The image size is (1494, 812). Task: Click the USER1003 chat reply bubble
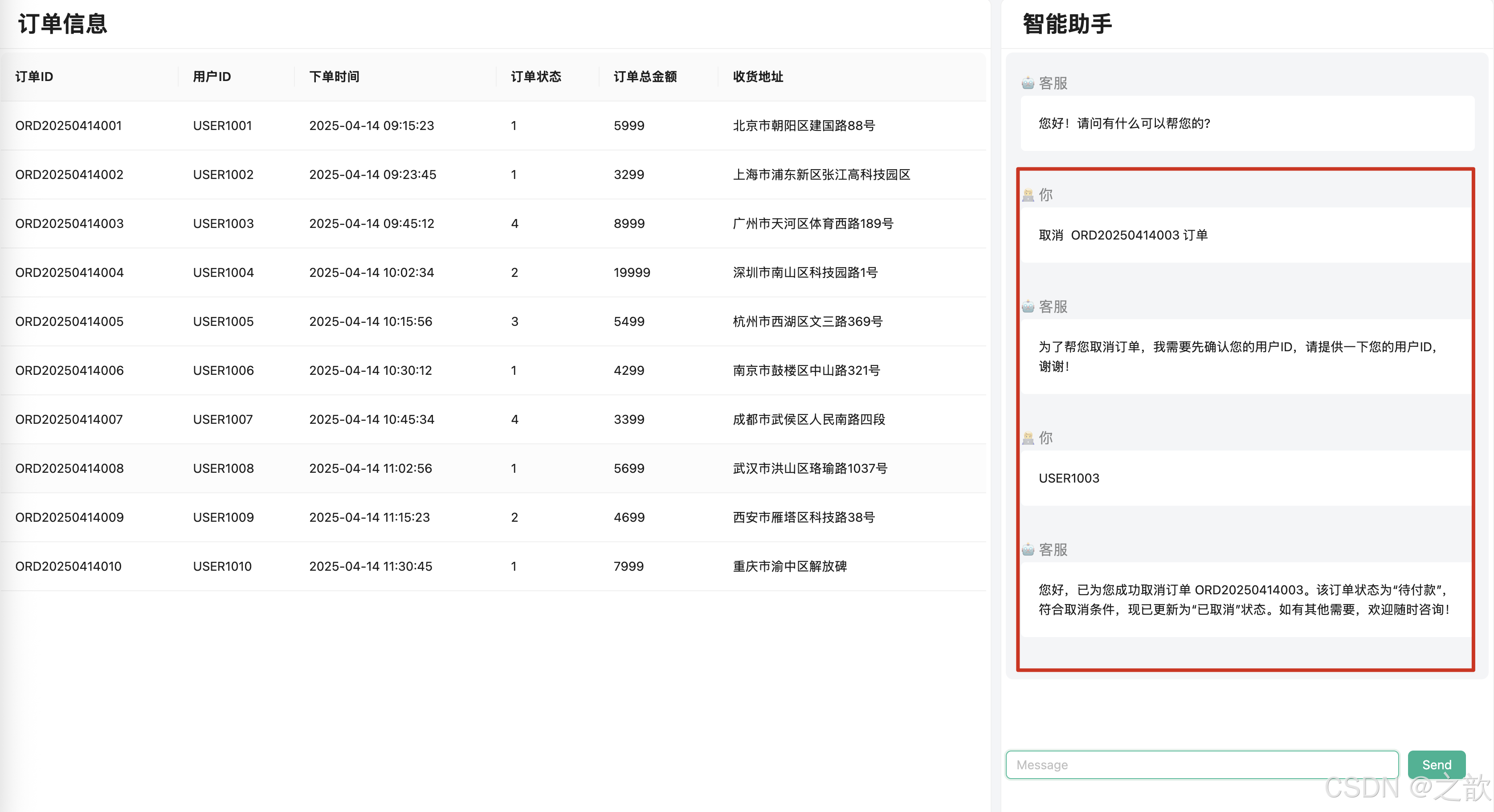tap(1069, 478)
